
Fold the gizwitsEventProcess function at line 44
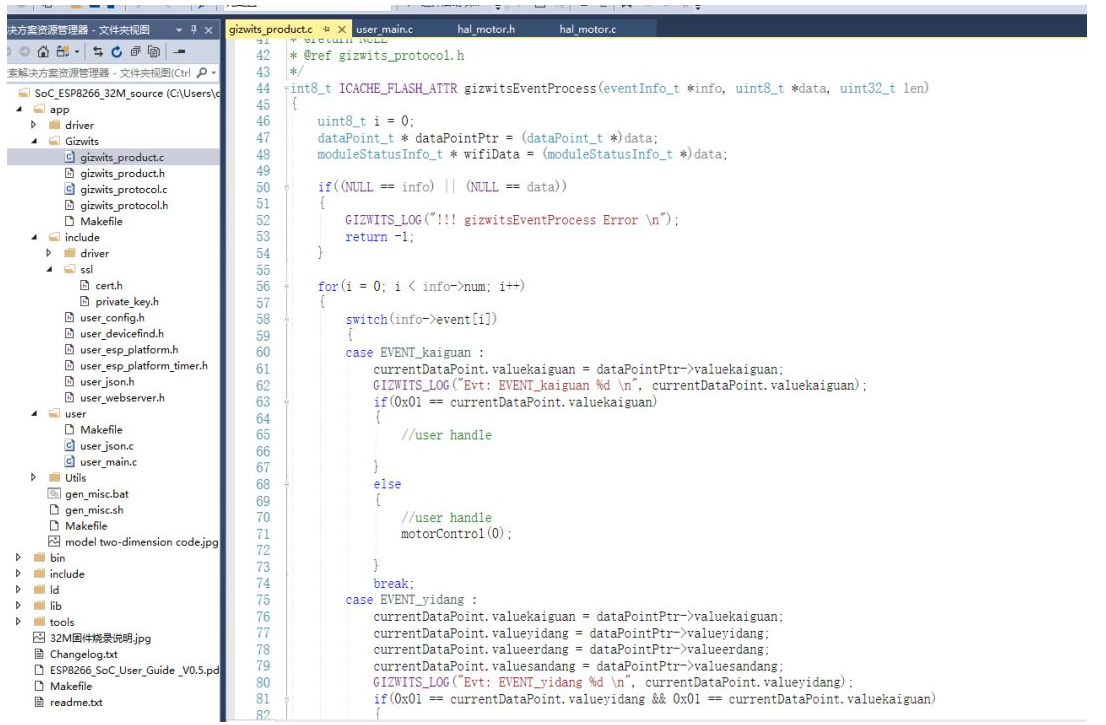point(286,89)
